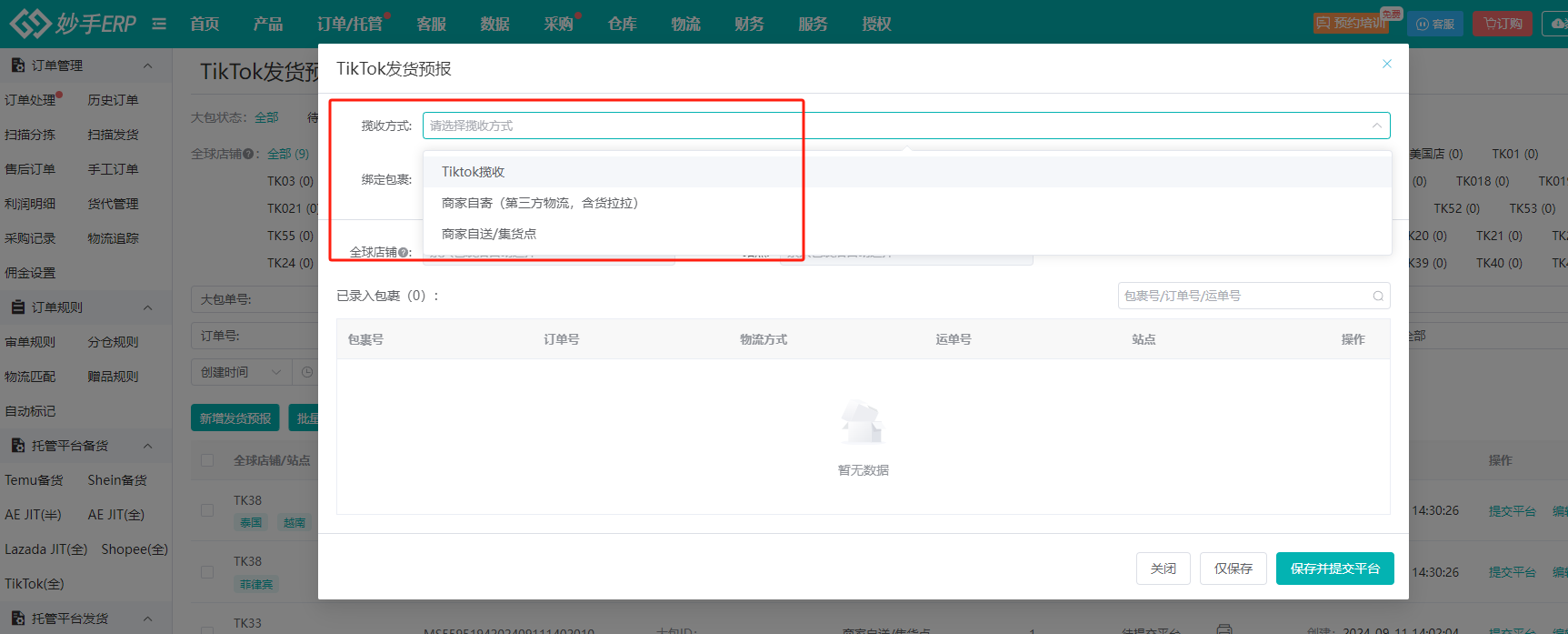Focus the 包裹号/订单号/运单号 search field
The width and height of the screenshot is (1568, 634).
1254,296
